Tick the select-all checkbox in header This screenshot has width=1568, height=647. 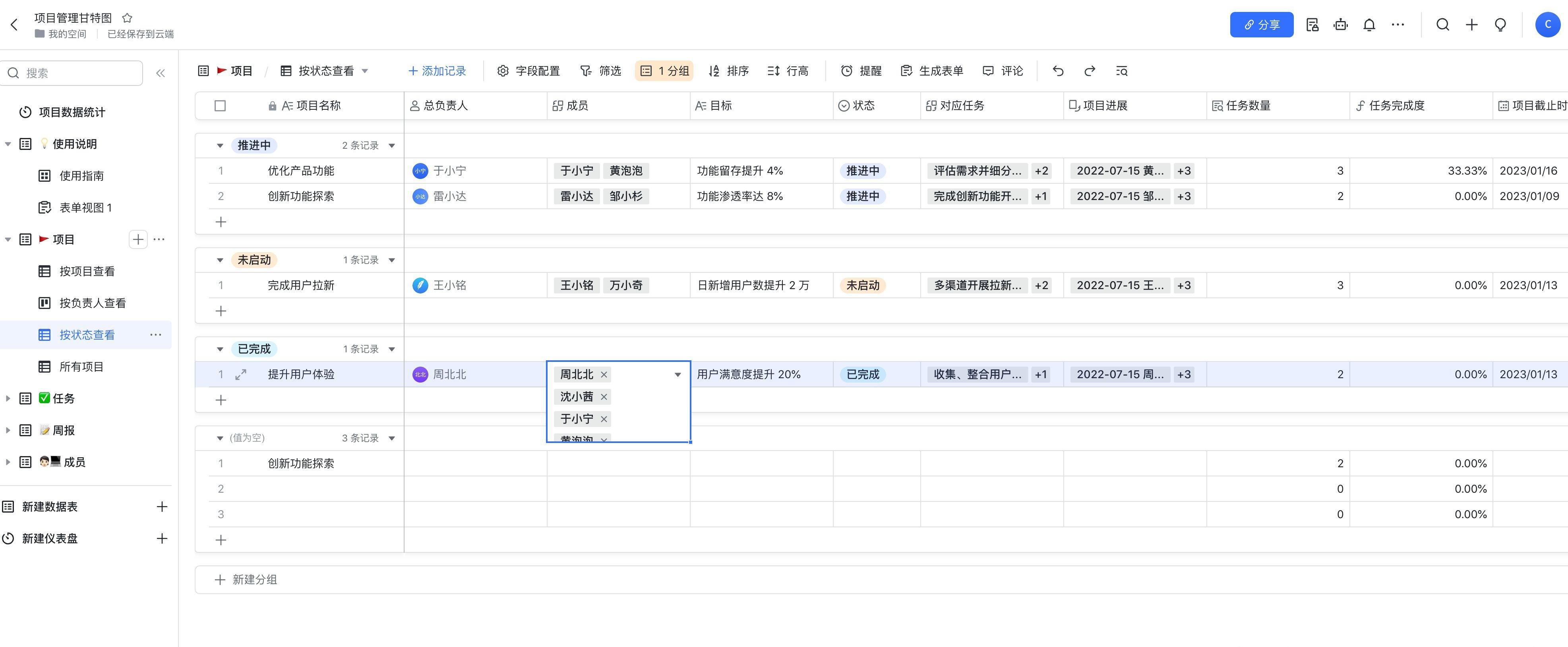pos(221,106)
